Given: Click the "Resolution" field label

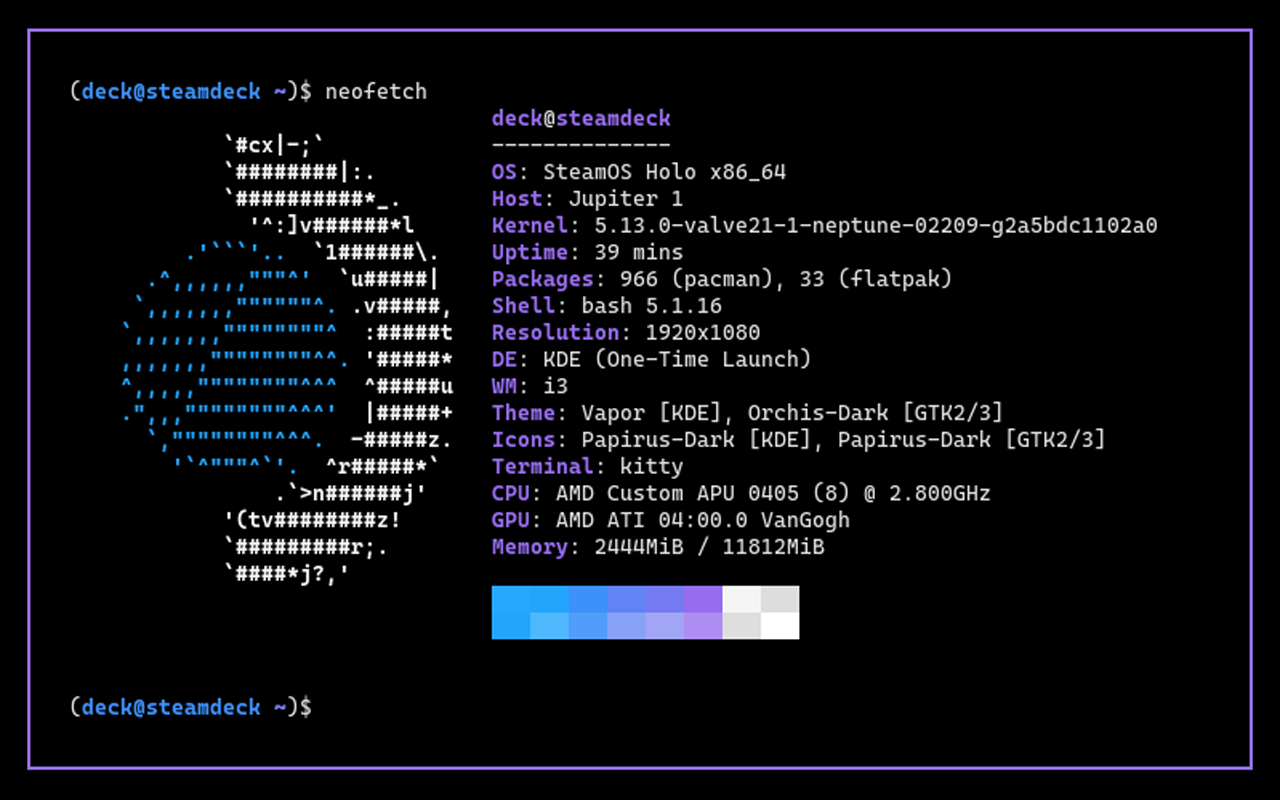Looking at the screenshot, I should tap(555, 333).
